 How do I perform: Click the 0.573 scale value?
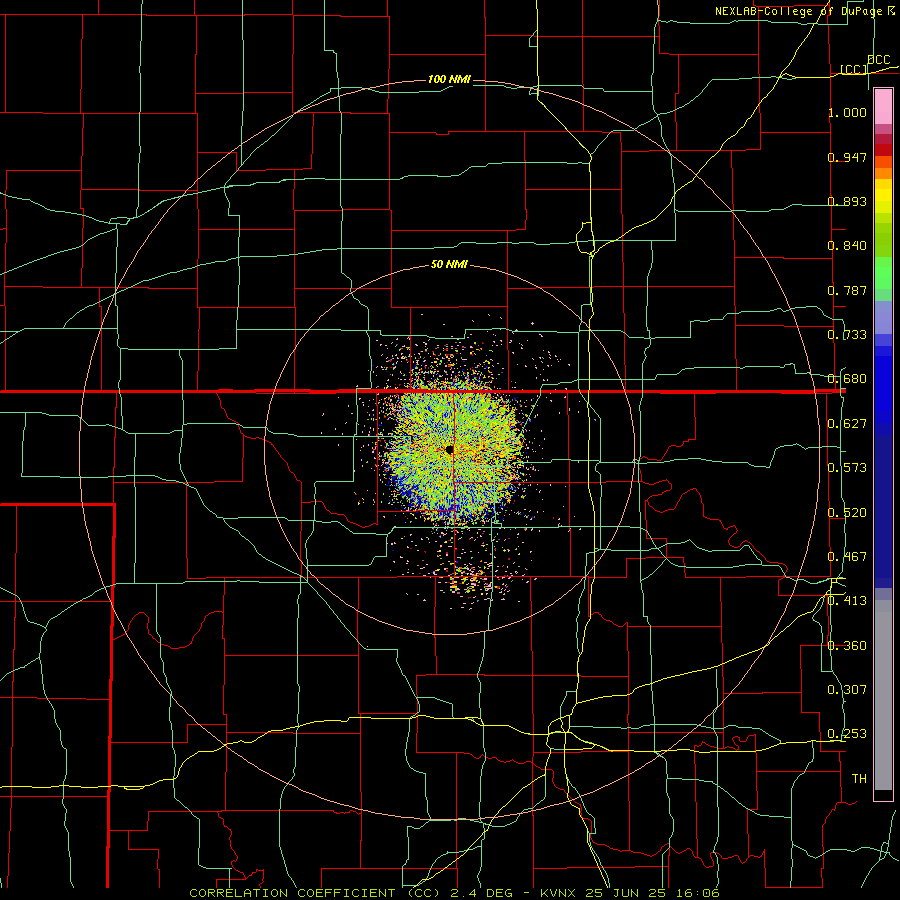847,468
